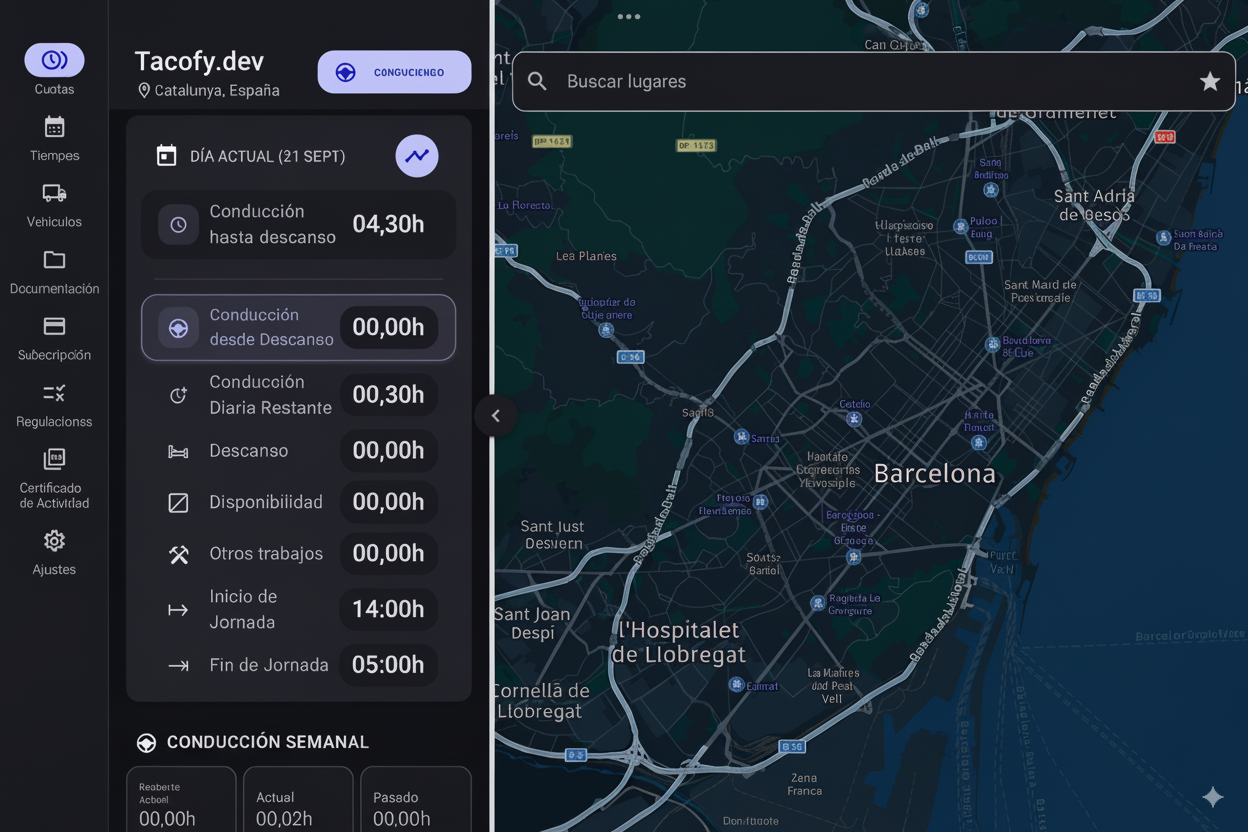Screen dimensions: 1248x832
Task: Open Certificado de Actividad icon
Action: [x=54, y=459]
